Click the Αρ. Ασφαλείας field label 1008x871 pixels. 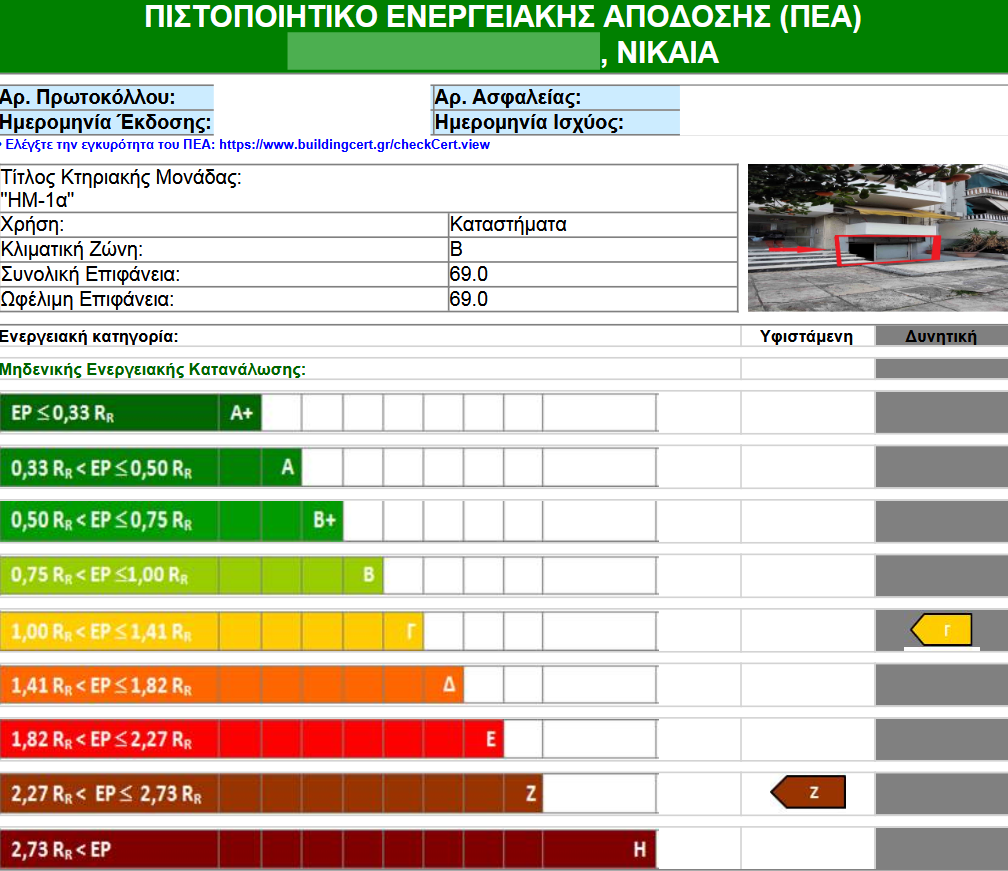pyautogui.click(x=508, y=97)
